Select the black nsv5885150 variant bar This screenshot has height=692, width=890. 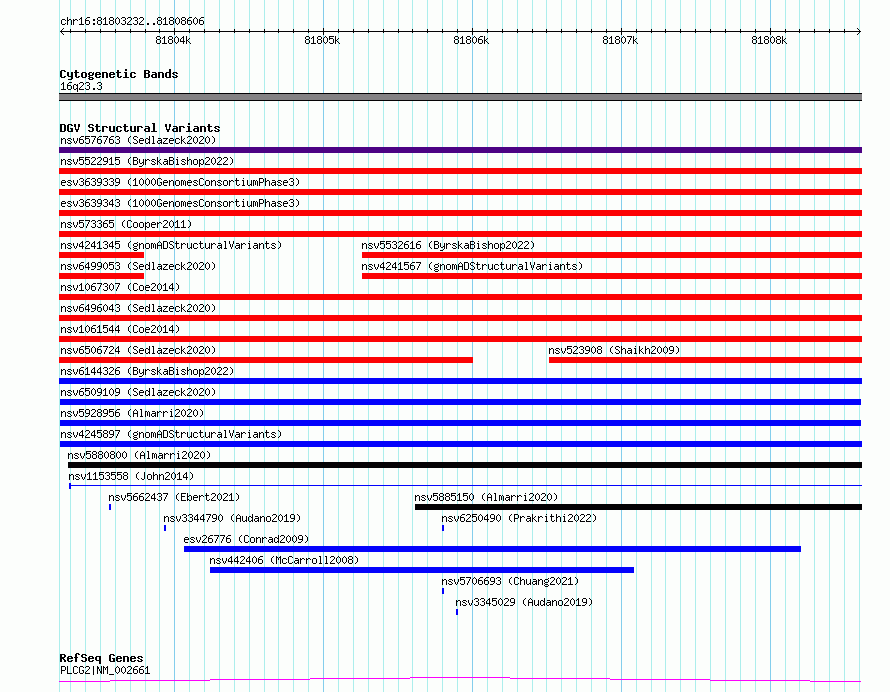pos(639,507)
